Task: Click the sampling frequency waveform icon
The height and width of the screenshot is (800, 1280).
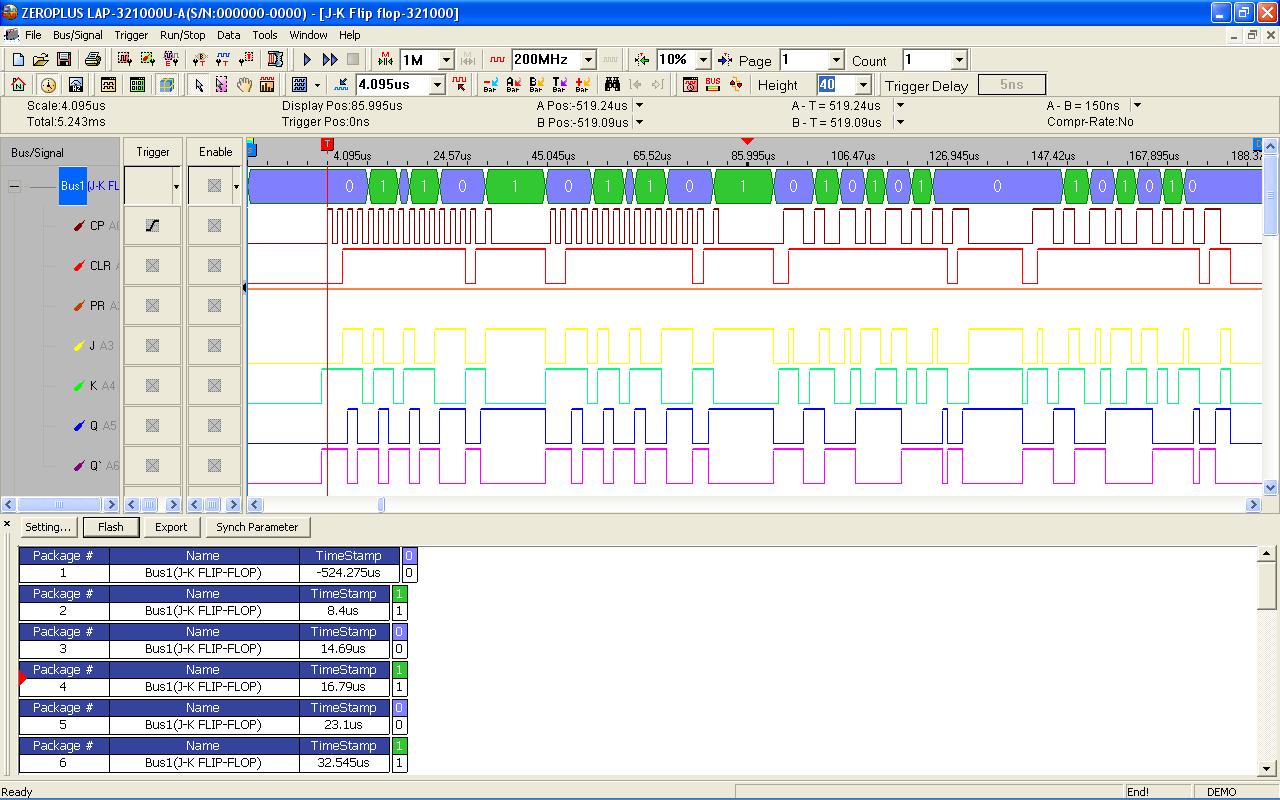Action: [x=497, y=60]
